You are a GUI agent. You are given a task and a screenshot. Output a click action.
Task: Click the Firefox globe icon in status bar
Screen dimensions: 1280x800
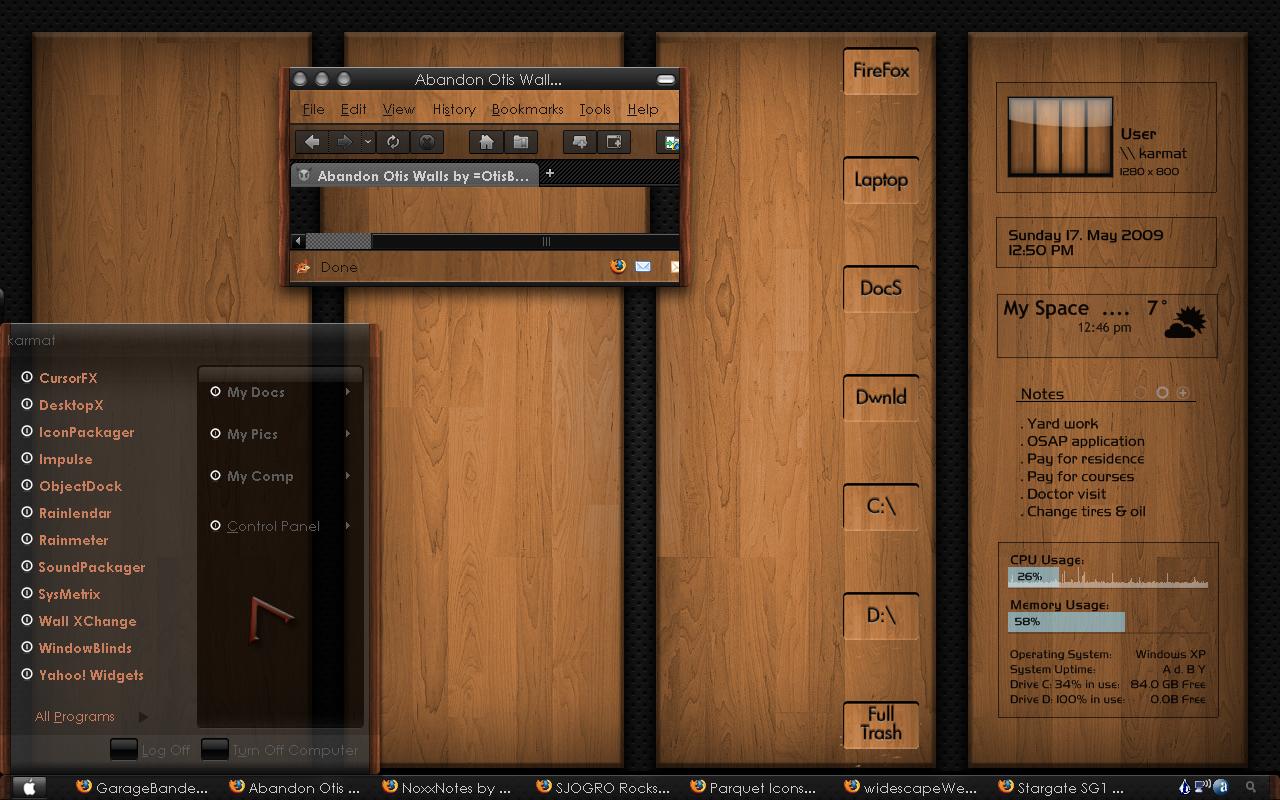(x=618, y=266)
